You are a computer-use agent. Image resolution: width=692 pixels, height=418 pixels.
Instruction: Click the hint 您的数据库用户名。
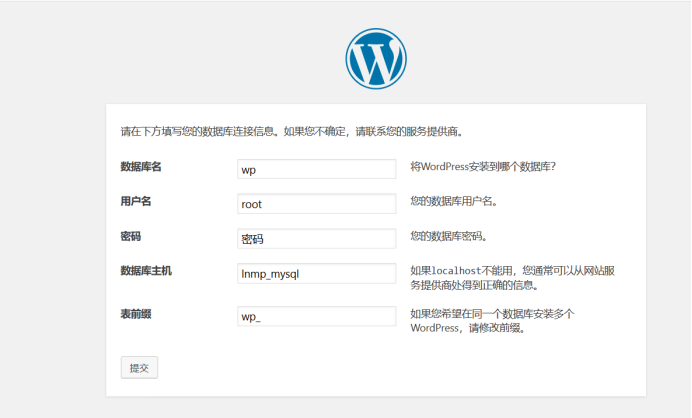[454, 201]
